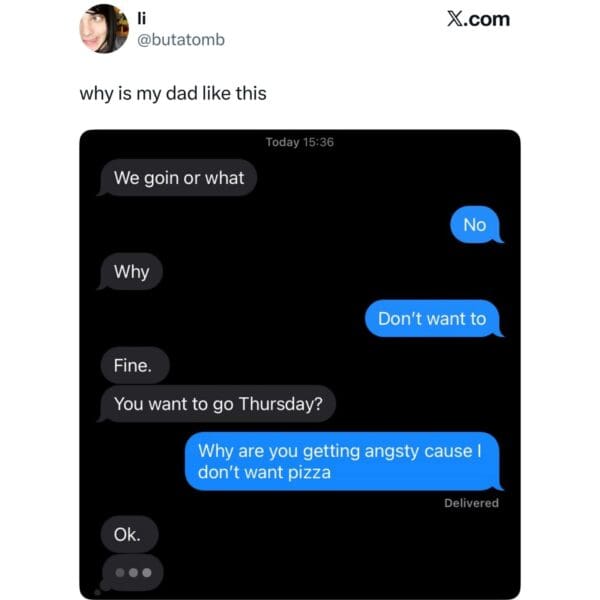This screenshot has width=600, height=600.
Task: Open the @butatomb handle link
Action: coord(181,40)
